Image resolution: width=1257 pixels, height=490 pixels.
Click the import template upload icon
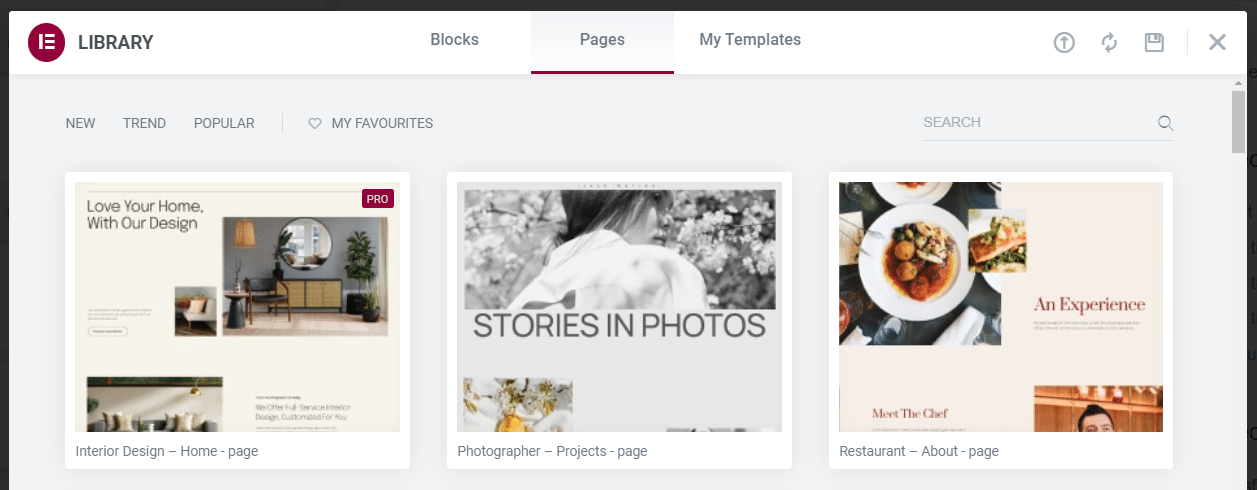pos(1064,42)
